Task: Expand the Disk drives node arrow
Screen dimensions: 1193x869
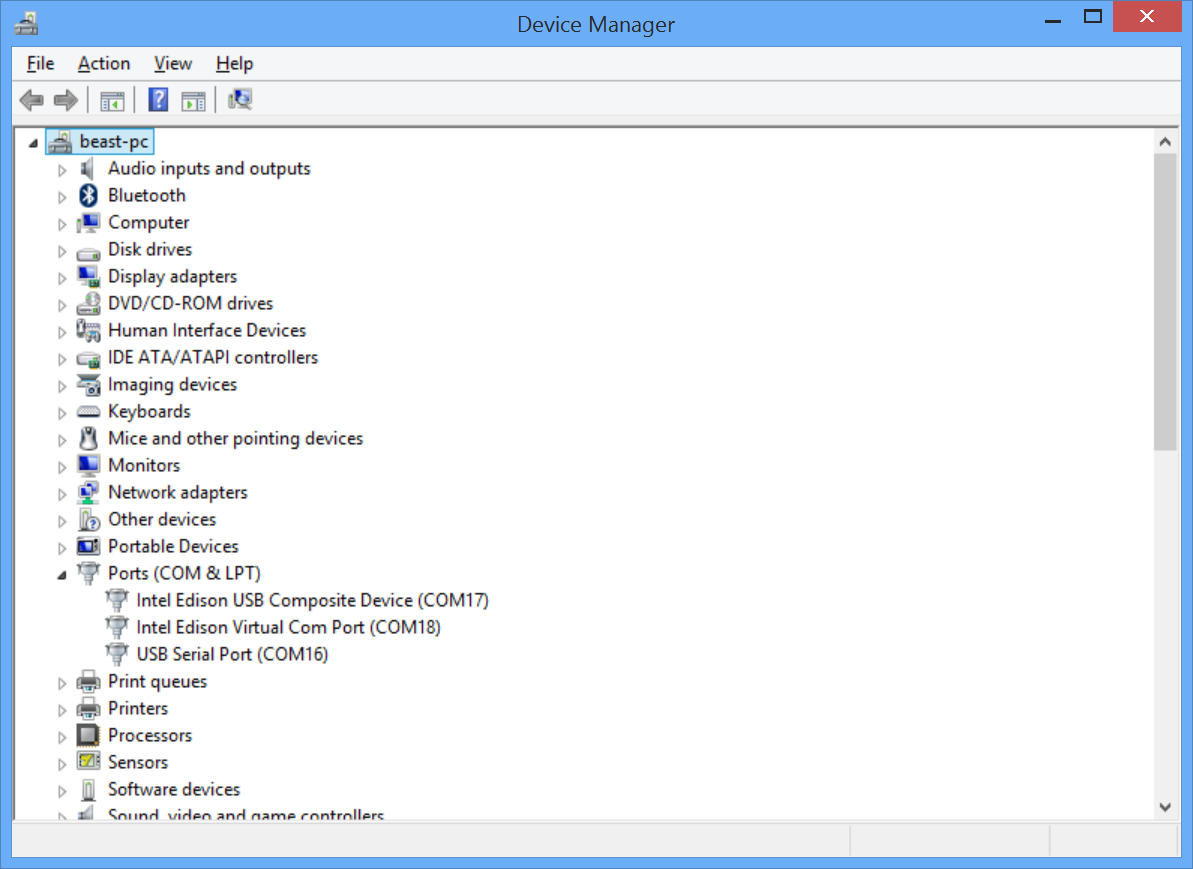Action: 62,251
